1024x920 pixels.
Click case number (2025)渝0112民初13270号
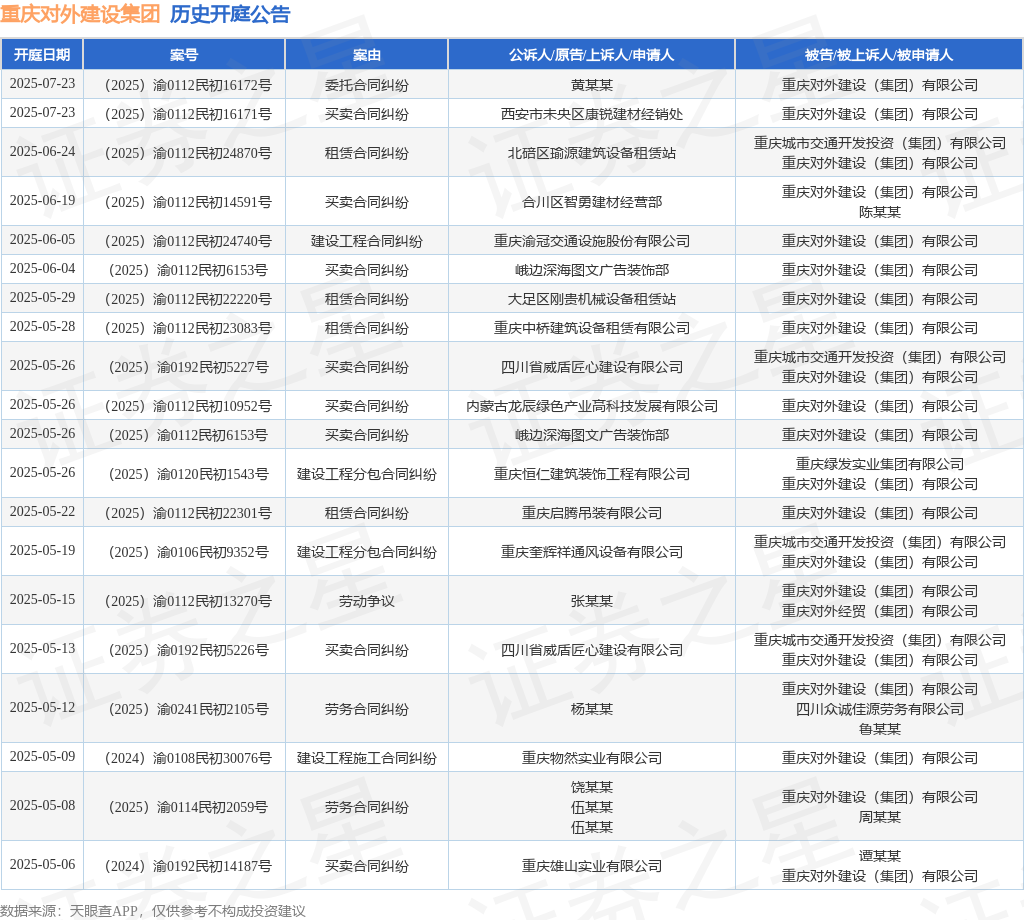(188, 601)
